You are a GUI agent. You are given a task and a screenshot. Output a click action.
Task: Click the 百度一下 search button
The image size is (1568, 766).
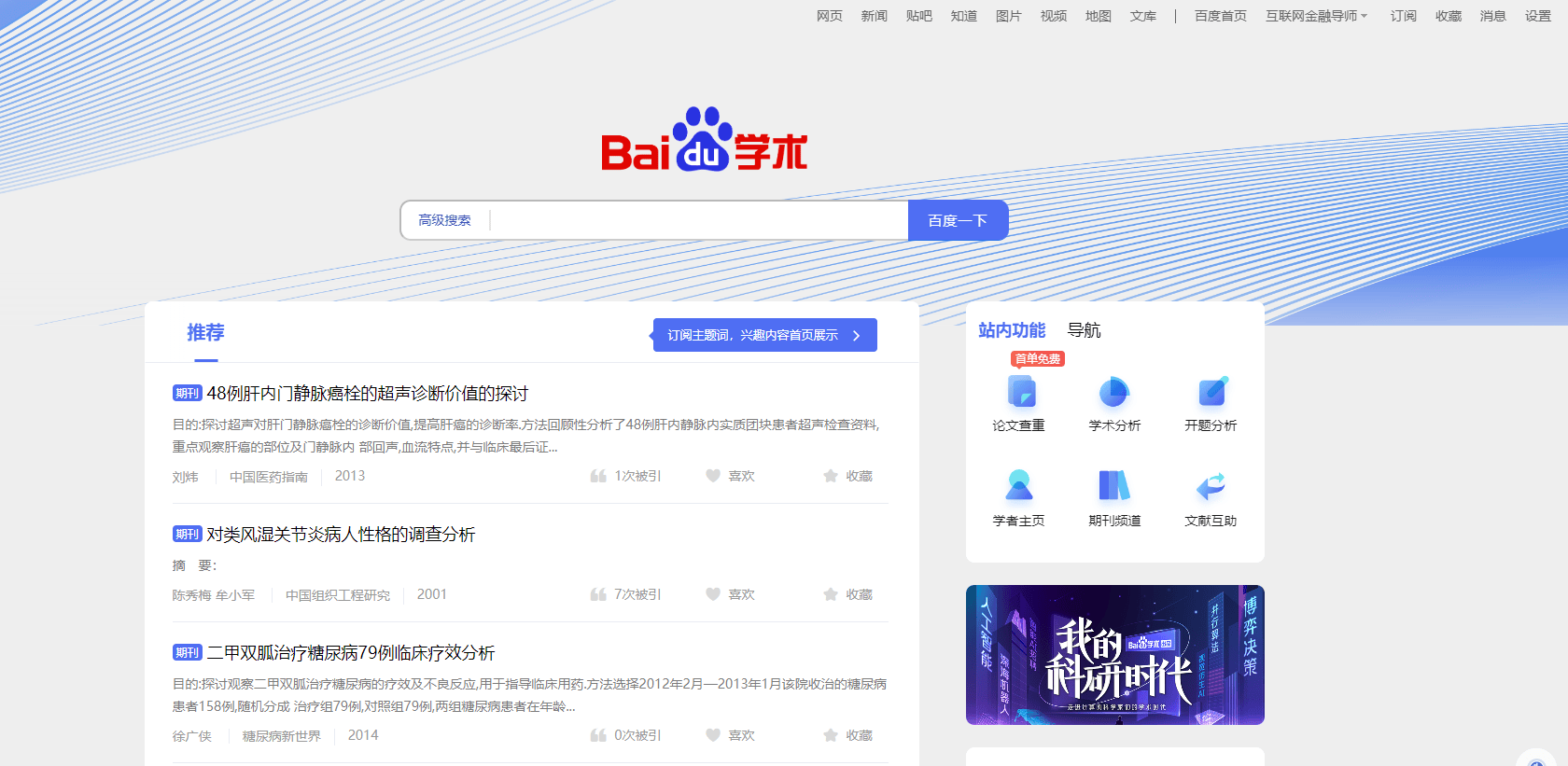(958, 220)
